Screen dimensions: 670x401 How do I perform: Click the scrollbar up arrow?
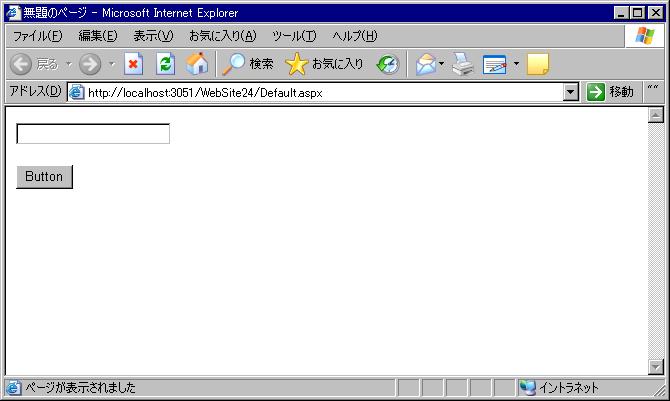pos(655,115)
